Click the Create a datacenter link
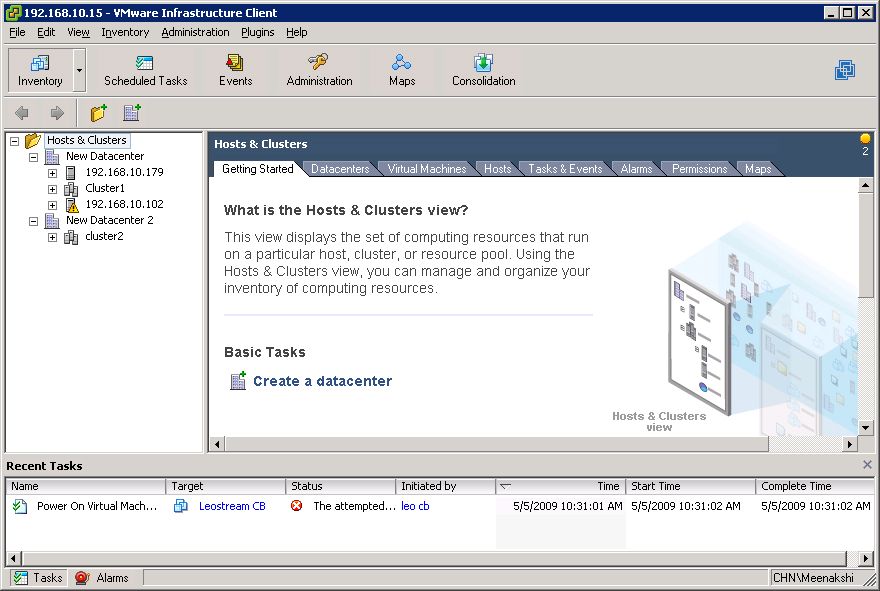 322,381
